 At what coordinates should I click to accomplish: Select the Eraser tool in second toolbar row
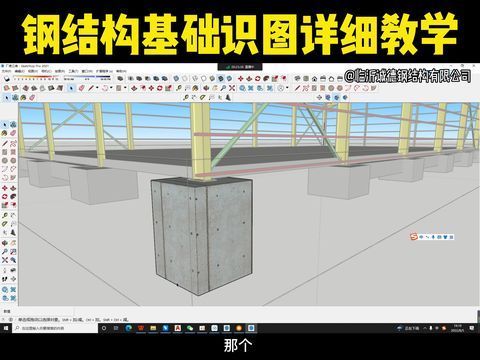82,88
